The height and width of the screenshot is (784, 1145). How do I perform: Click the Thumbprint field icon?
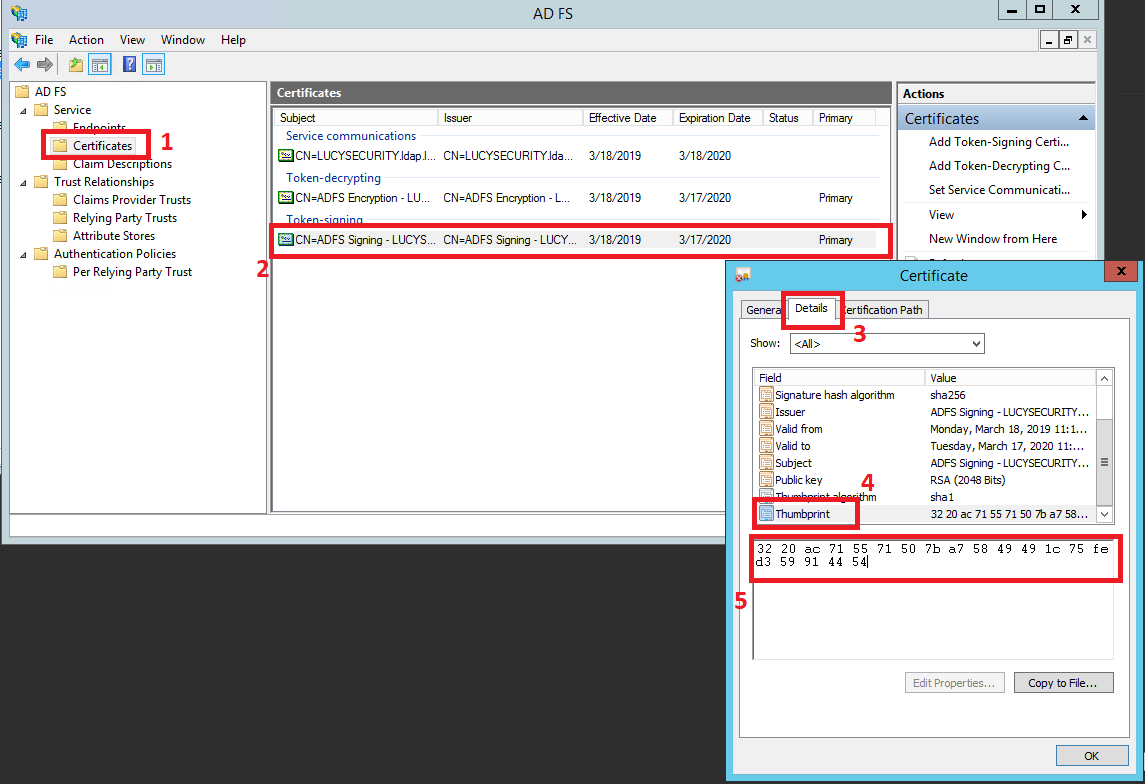click(766, 514)
